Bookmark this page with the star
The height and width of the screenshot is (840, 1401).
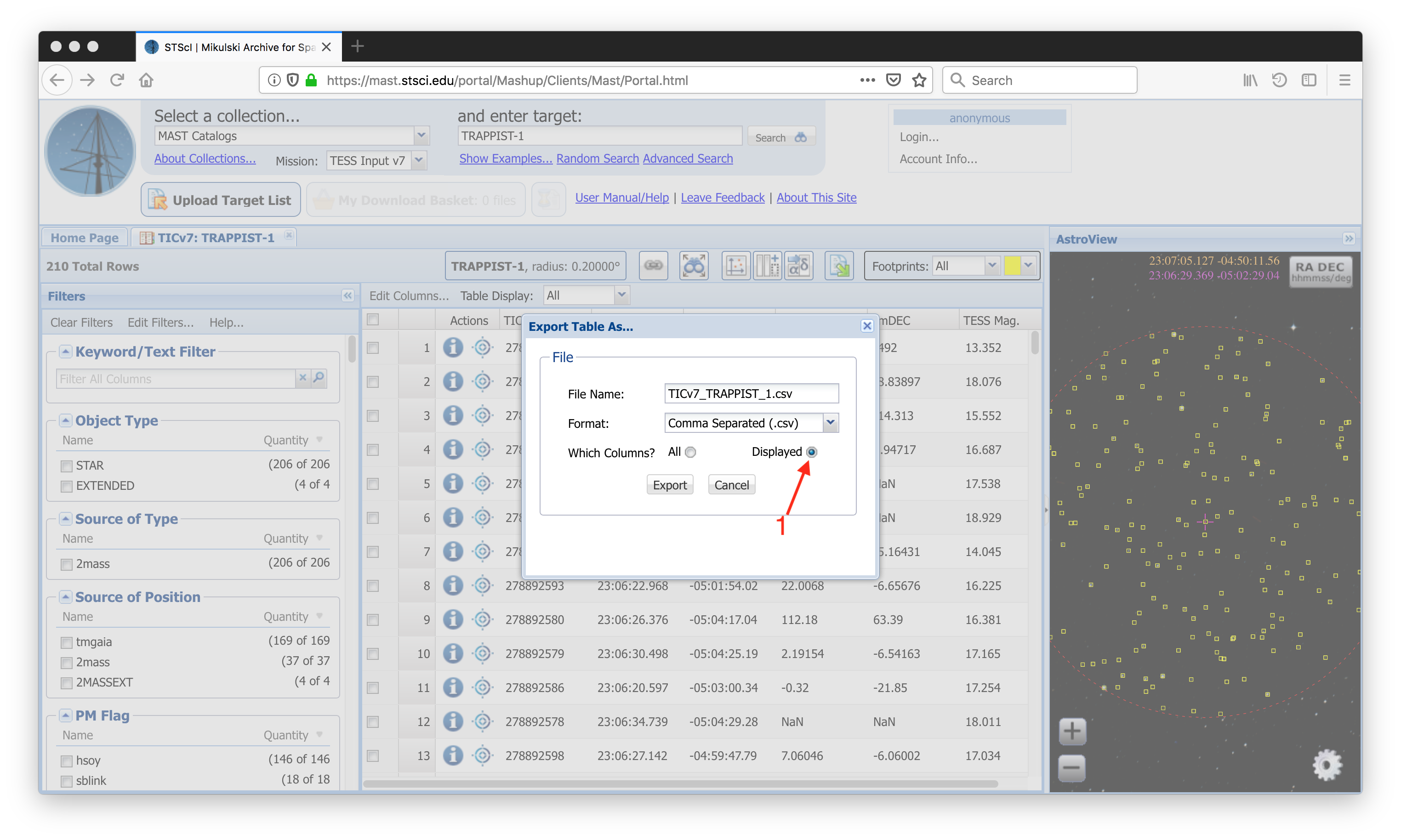[919, 80]
